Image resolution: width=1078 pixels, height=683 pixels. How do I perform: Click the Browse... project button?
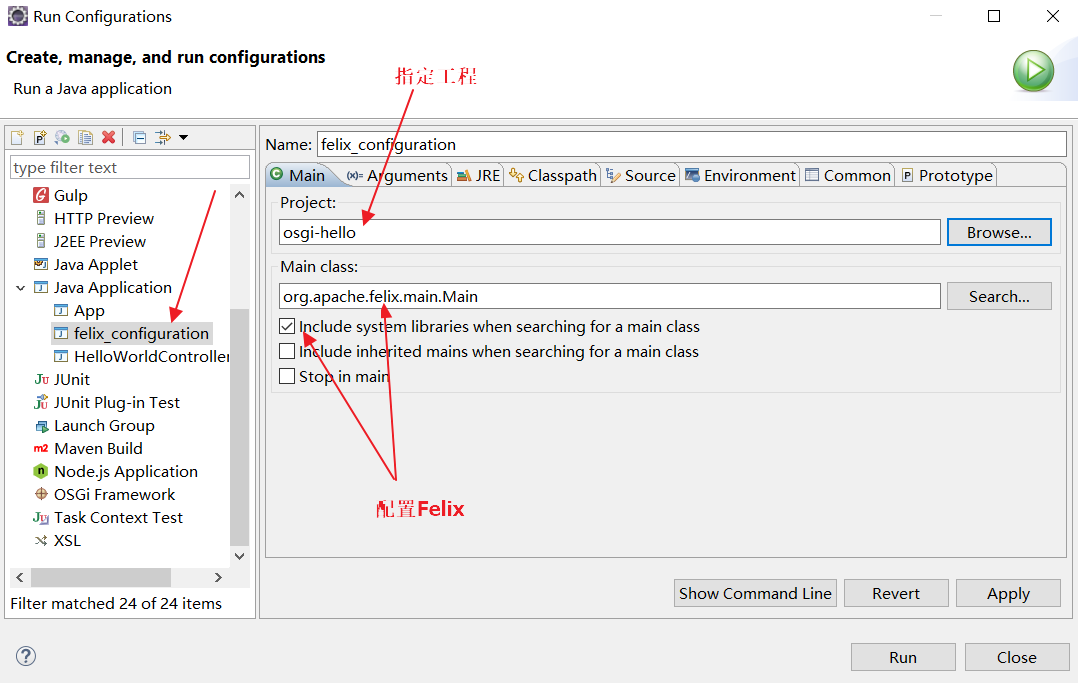coord(999,232)
